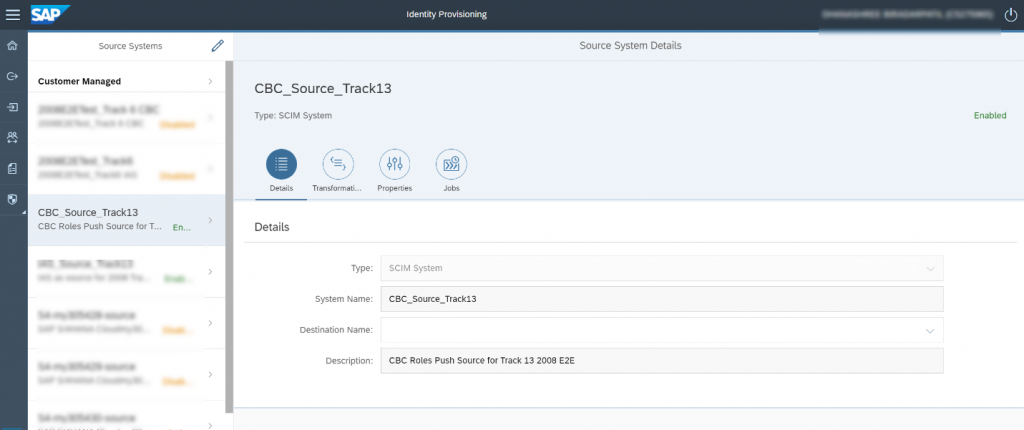Click the Source Systems panel title
1024x430 pixels.
tap(130, 46)
